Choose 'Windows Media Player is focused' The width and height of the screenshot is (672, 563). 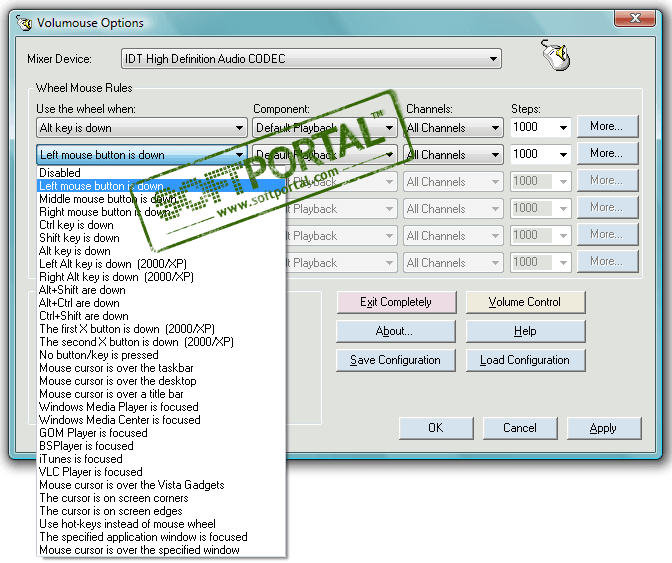(161, 407)
